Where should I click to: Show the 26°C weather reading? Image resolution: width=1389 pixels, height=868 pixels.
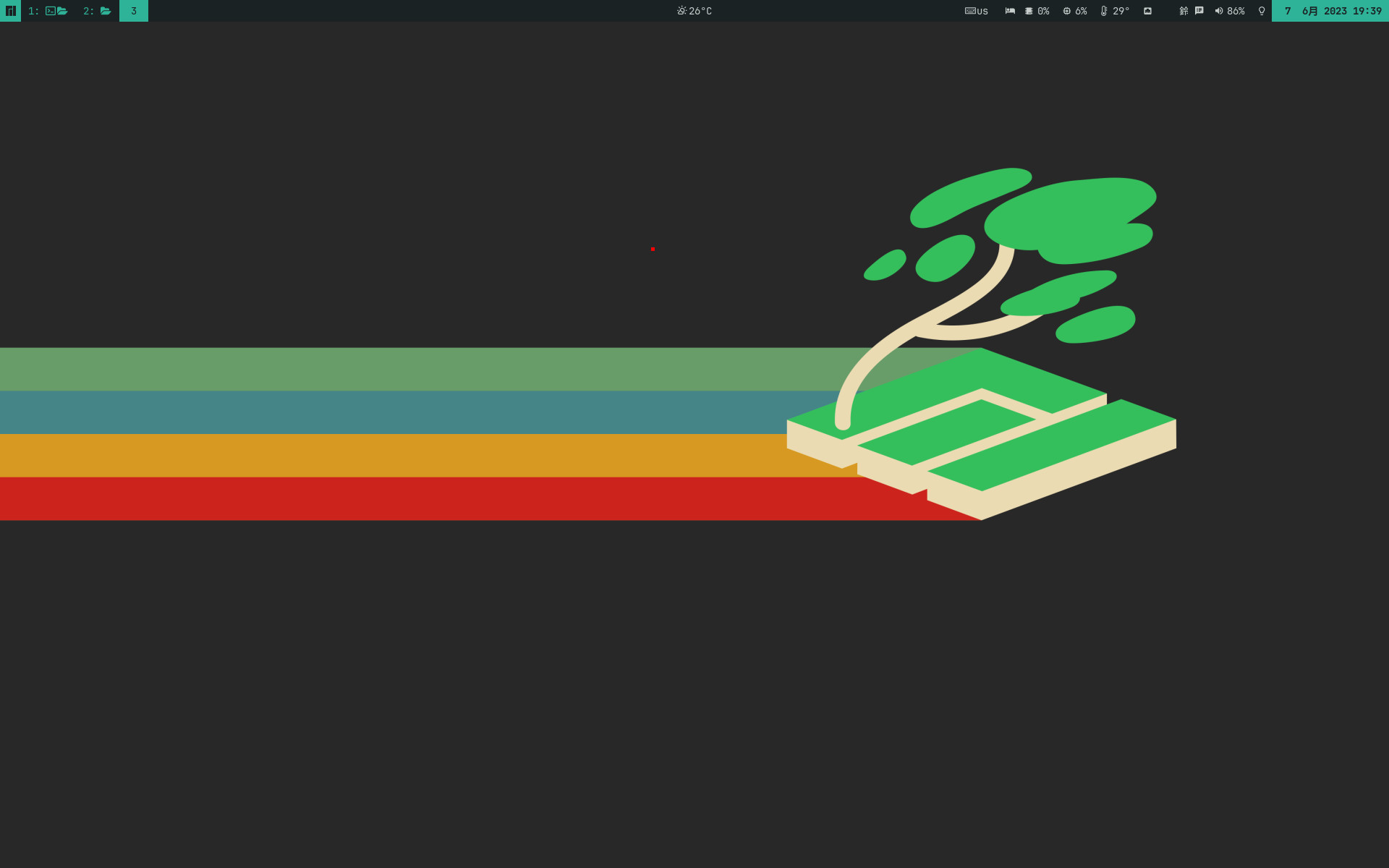(700, 11)
